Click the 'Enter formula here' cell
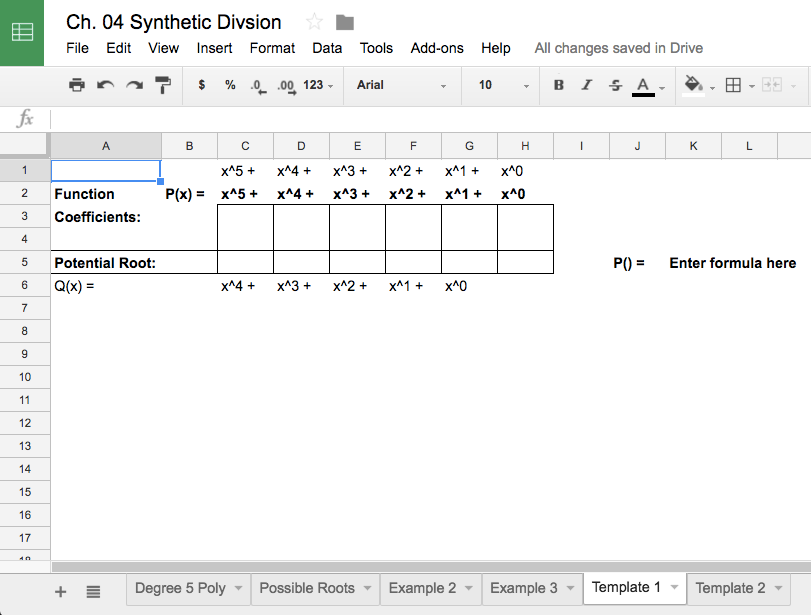The image size is (811, 615). tap(732, 263)
